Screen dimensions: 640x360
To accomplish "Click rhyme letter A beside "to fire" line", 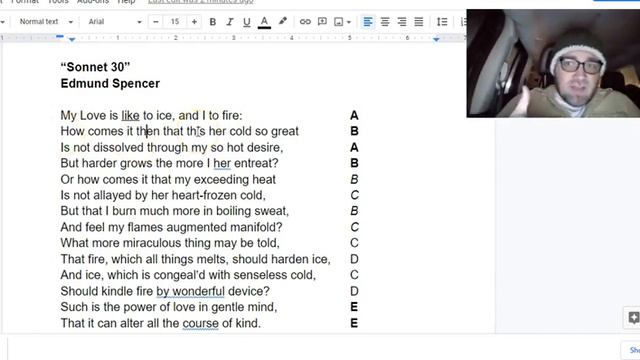I will (x=354, y=116).
